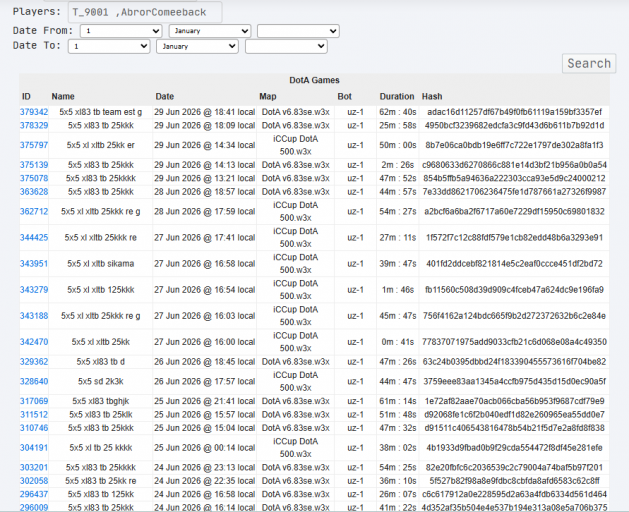Select iCCup DotA 500.w3x map in row 375797
The width and height of the screenshot is (629, 512).
[296, 145]
